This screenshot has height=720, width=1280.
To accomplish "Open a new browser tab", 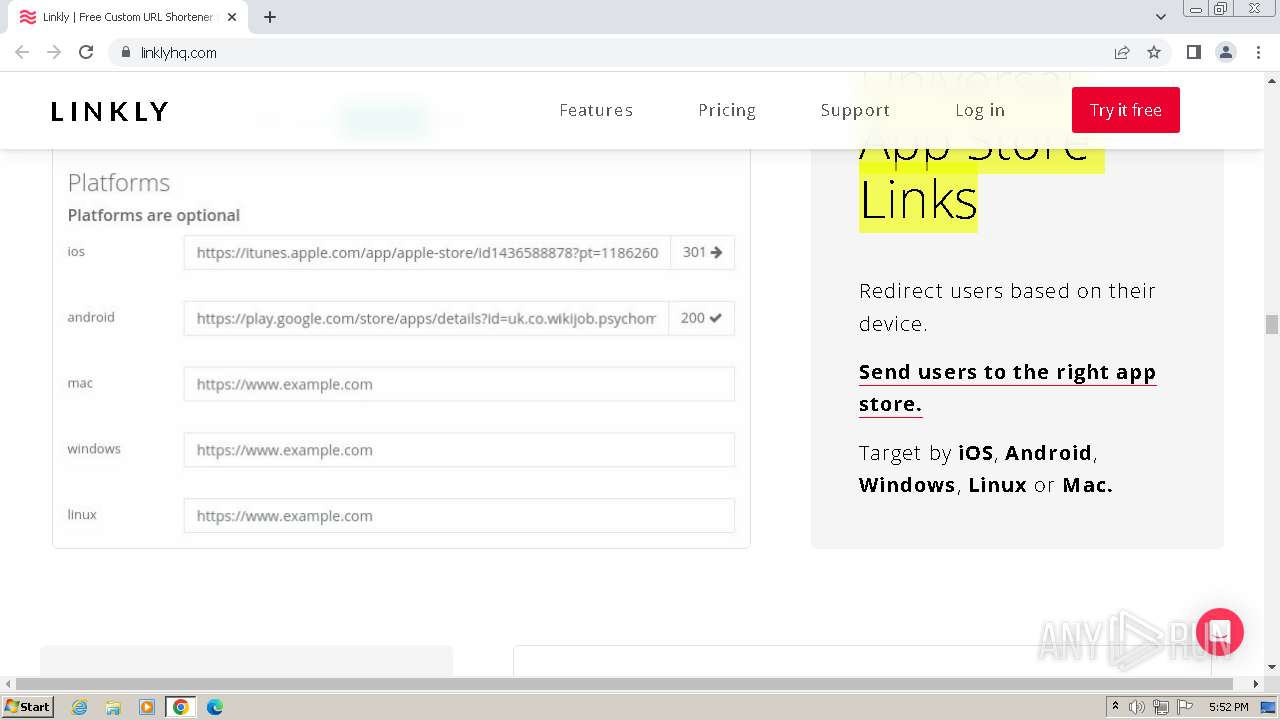I will [270, 17].
